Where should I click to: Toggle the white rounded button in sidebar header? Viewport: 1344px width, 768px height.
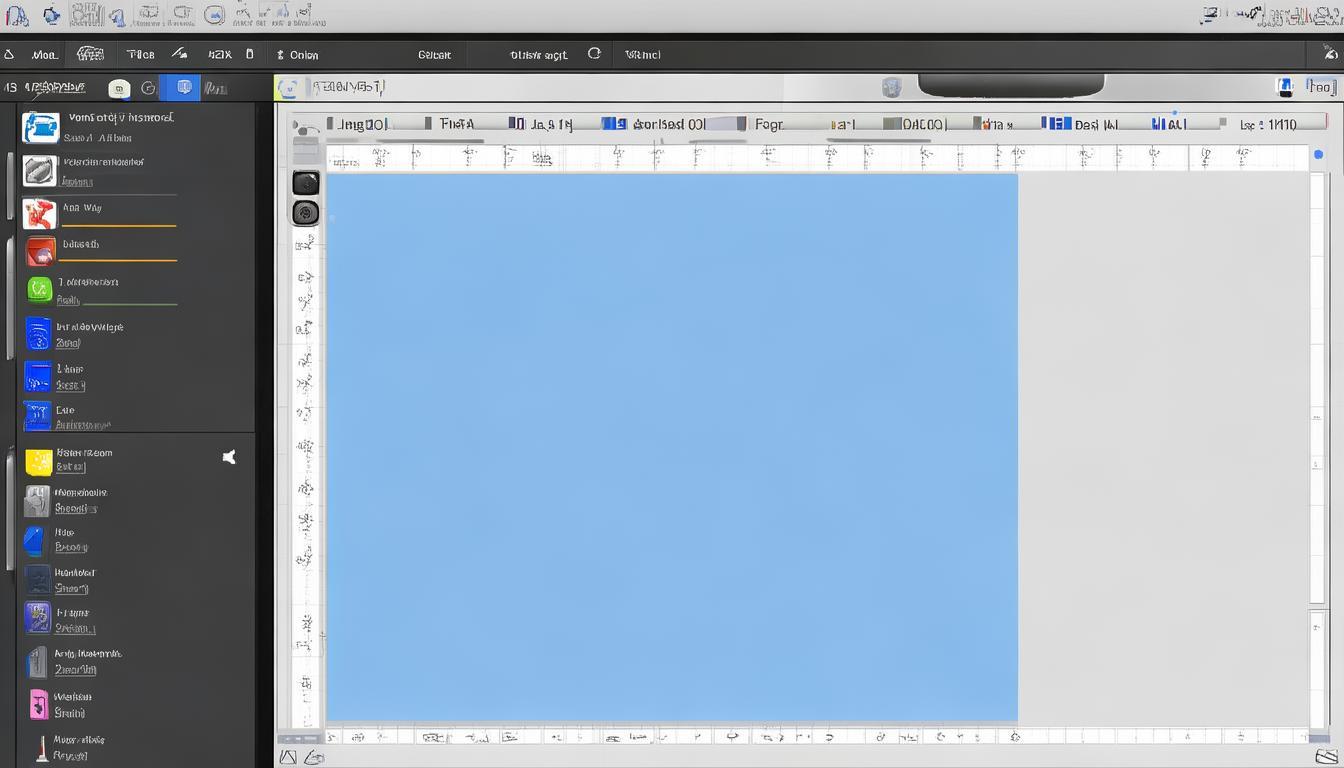119,89
